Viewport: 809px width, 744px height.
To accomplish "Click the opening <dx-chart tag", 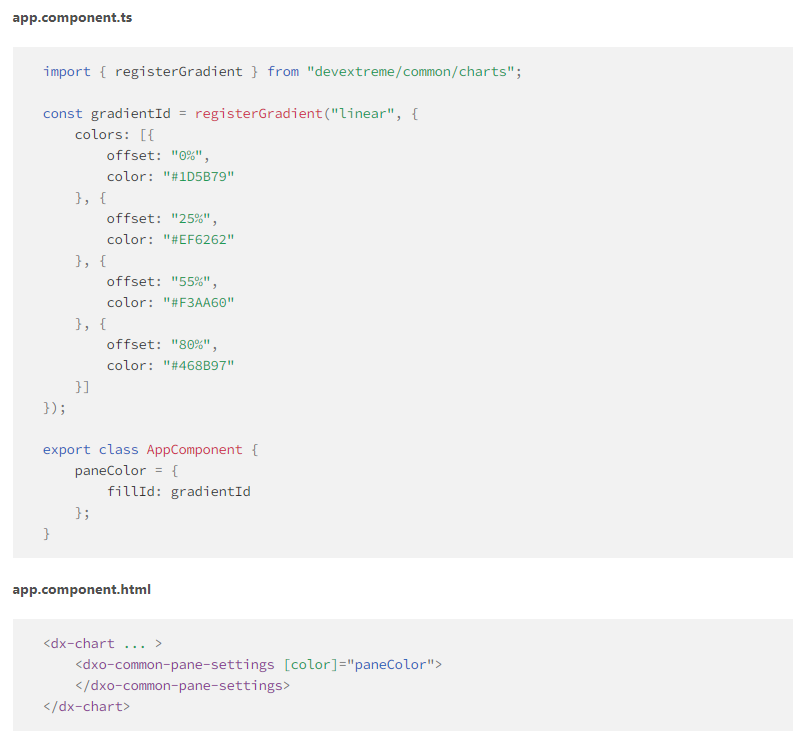I will [78, 644].
